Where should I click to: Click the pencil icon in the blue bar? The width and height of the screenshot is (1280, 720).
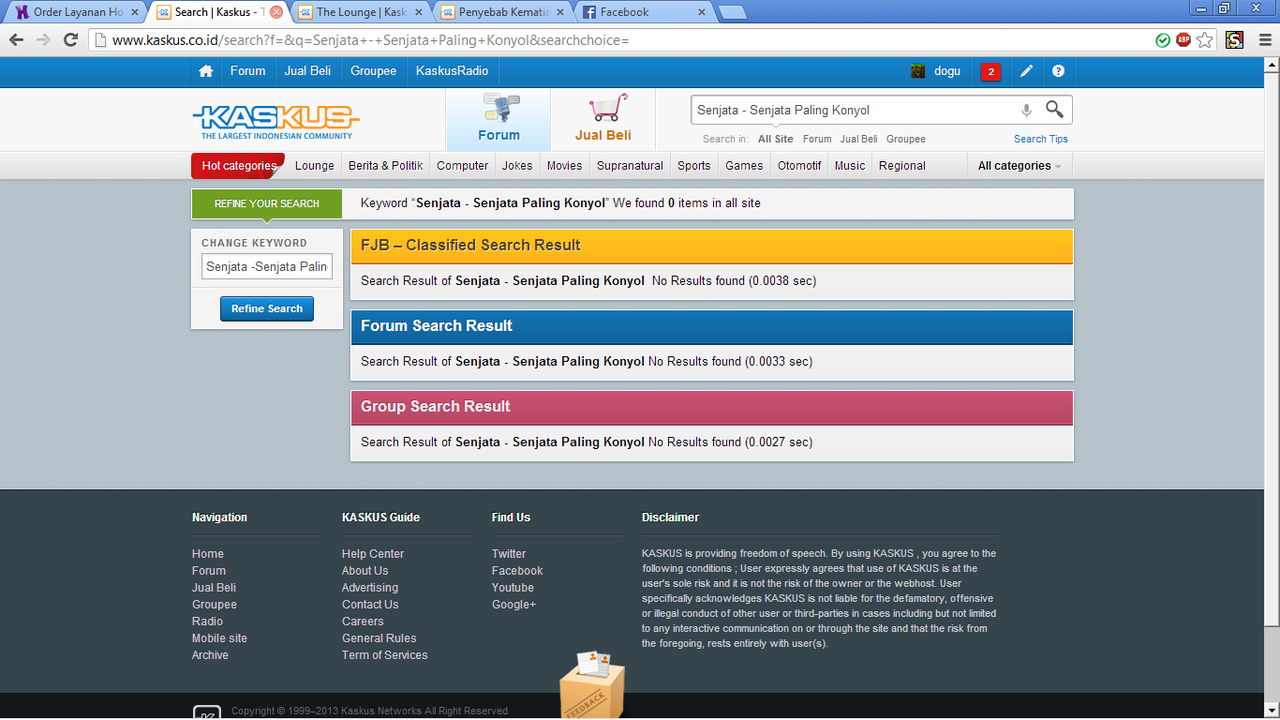click(1026, 71)
